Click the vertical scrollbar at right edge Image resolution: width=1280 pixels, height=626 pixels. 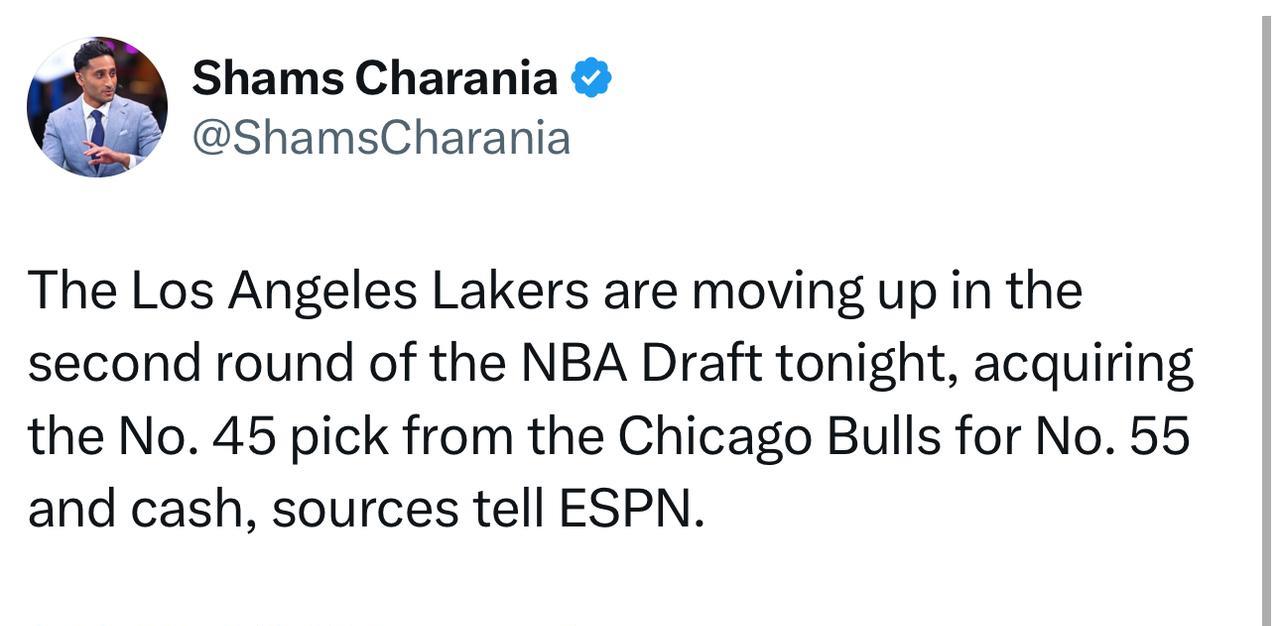coord(1267,313)
